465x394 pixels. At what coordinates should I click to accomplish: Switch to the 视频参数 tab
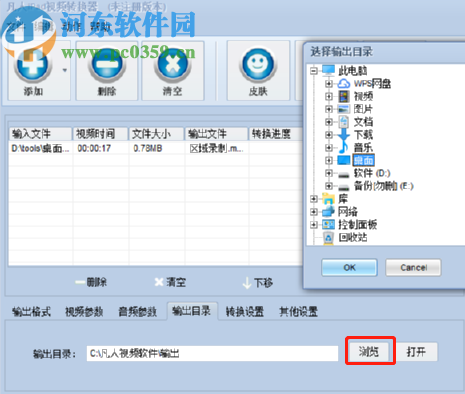tap(84, 312)
